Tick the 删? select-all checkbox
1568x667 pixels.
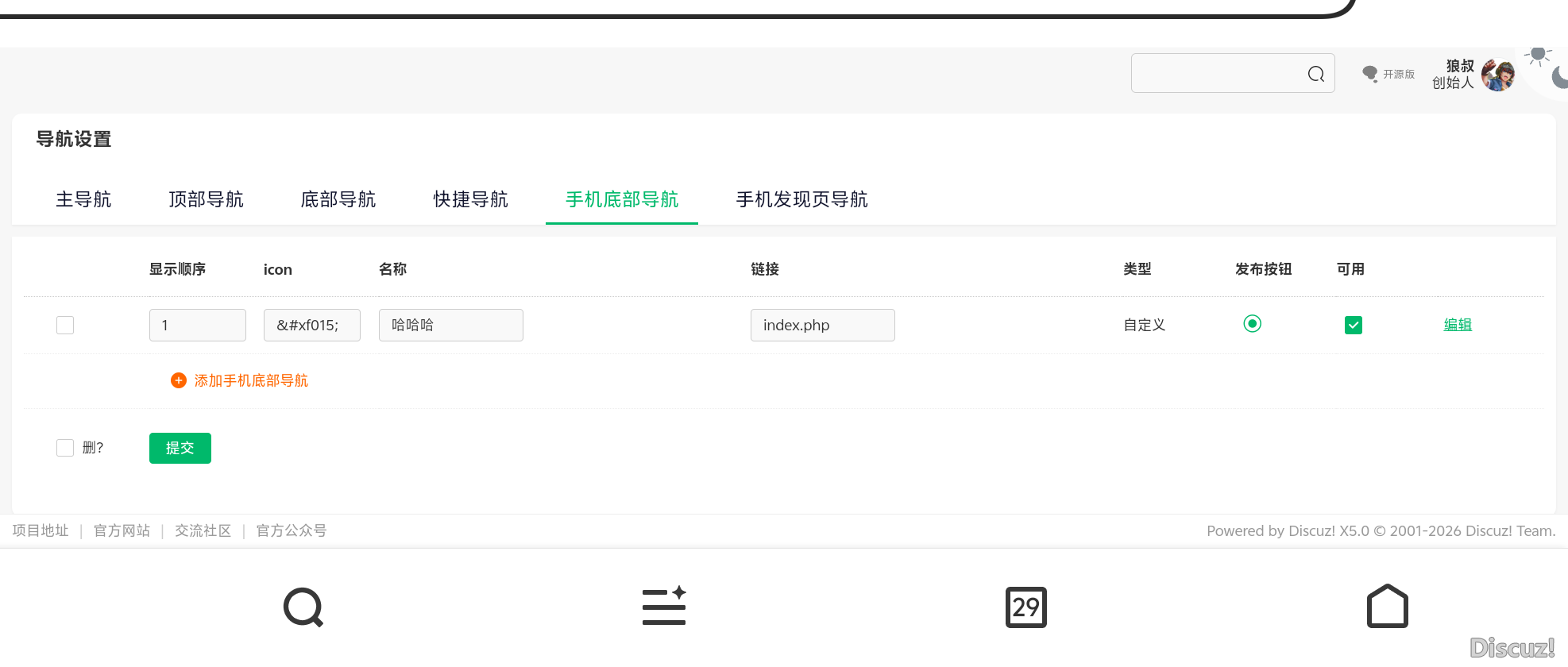[65, 448]
